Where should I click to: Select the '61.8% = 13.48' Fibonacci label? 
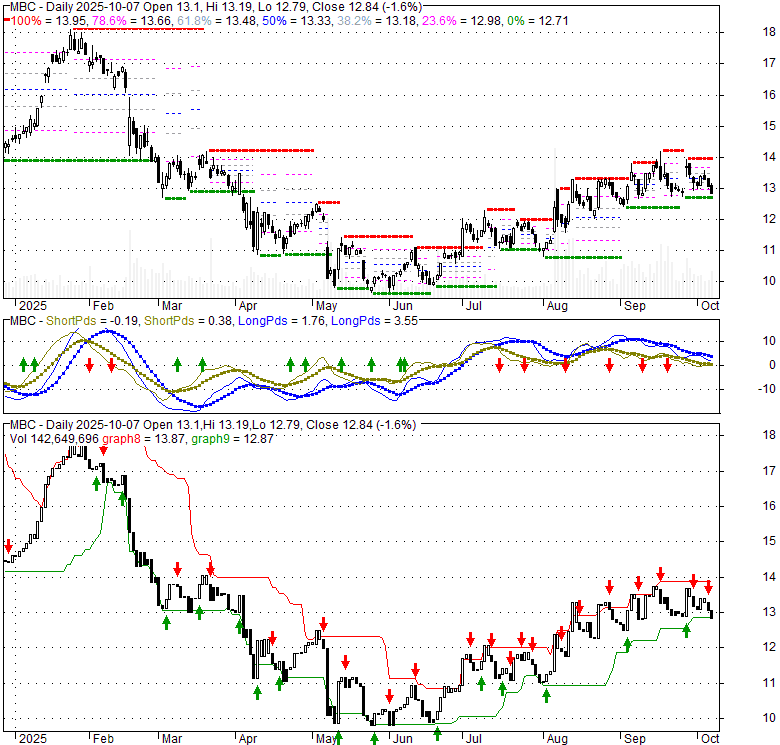(216, 21)
